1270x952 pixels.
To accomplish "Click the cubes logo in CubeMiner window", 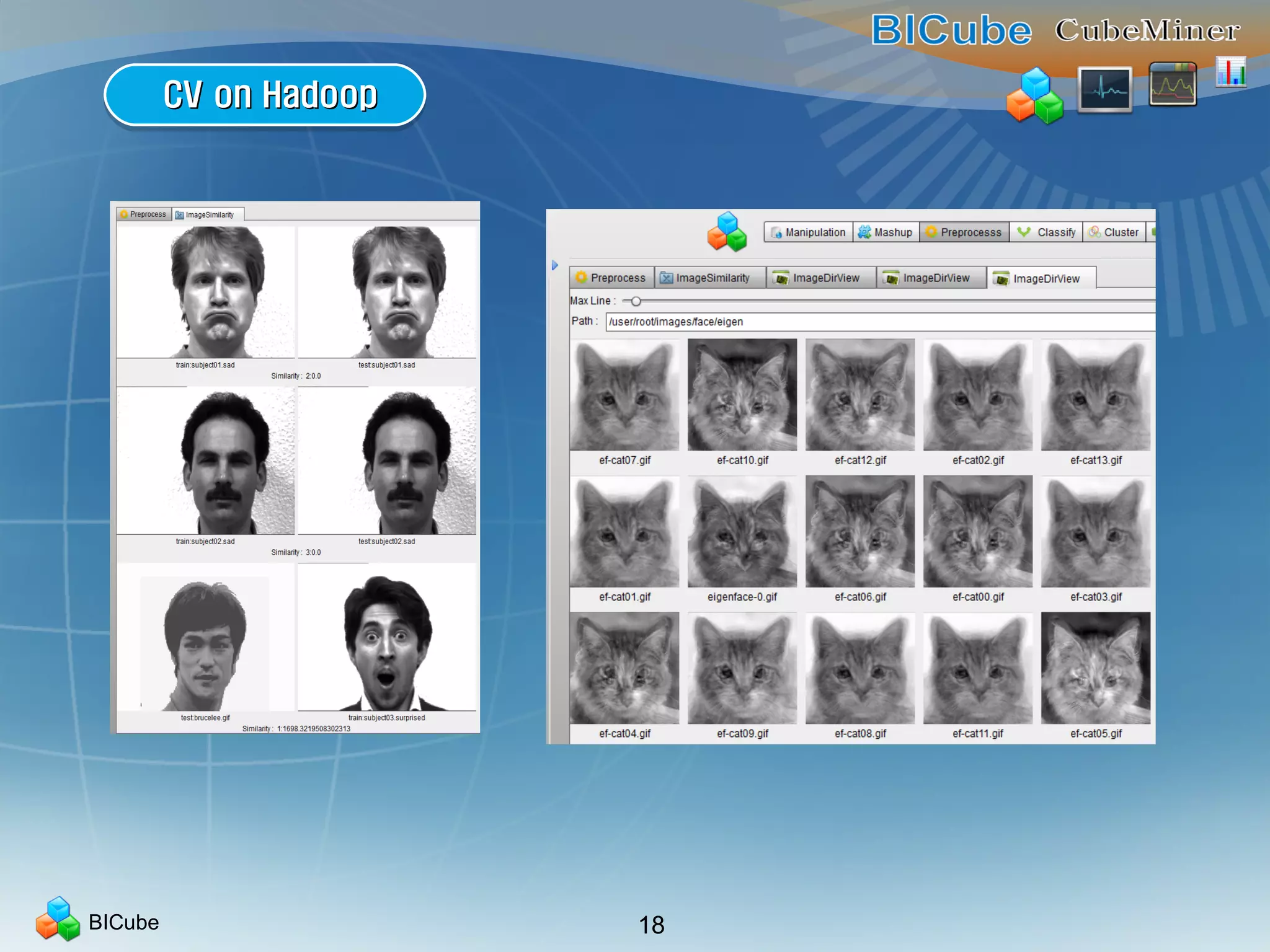I will tap(727, 232).
